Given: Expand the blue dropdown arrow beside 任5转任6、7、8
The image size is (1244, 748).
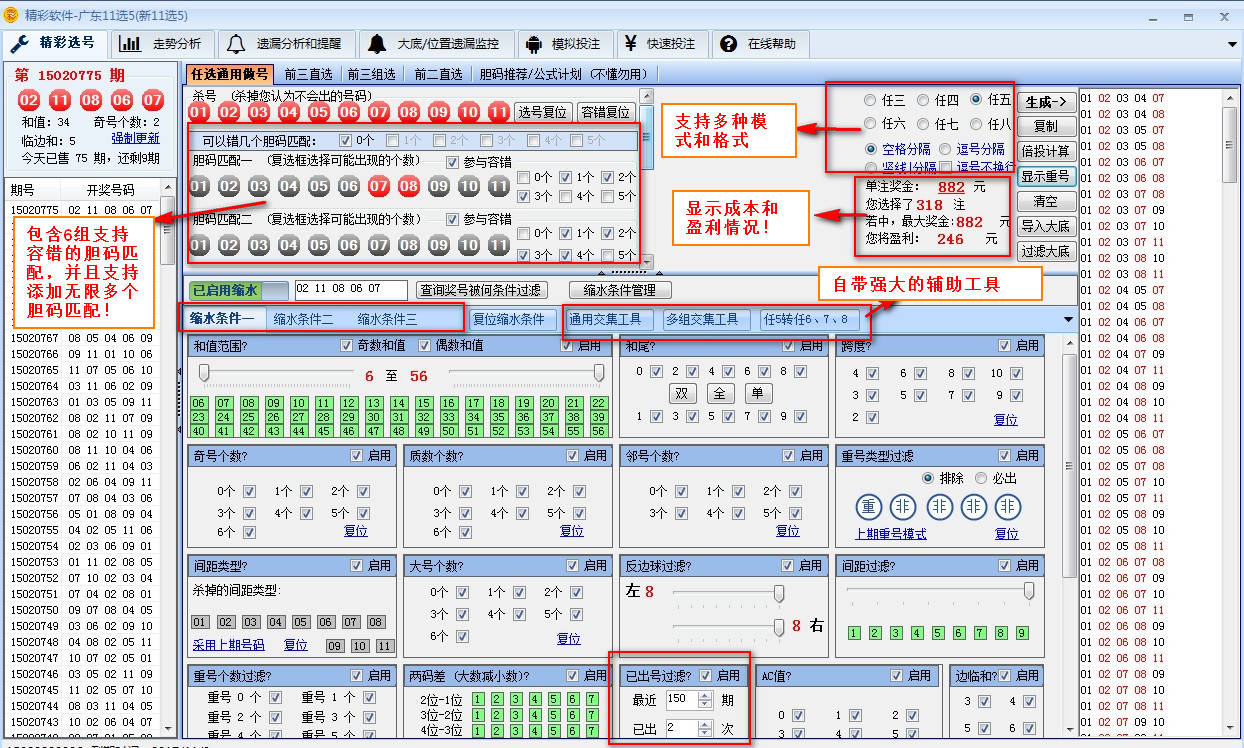Looking at the screenshot, I should coord(1068,319).
